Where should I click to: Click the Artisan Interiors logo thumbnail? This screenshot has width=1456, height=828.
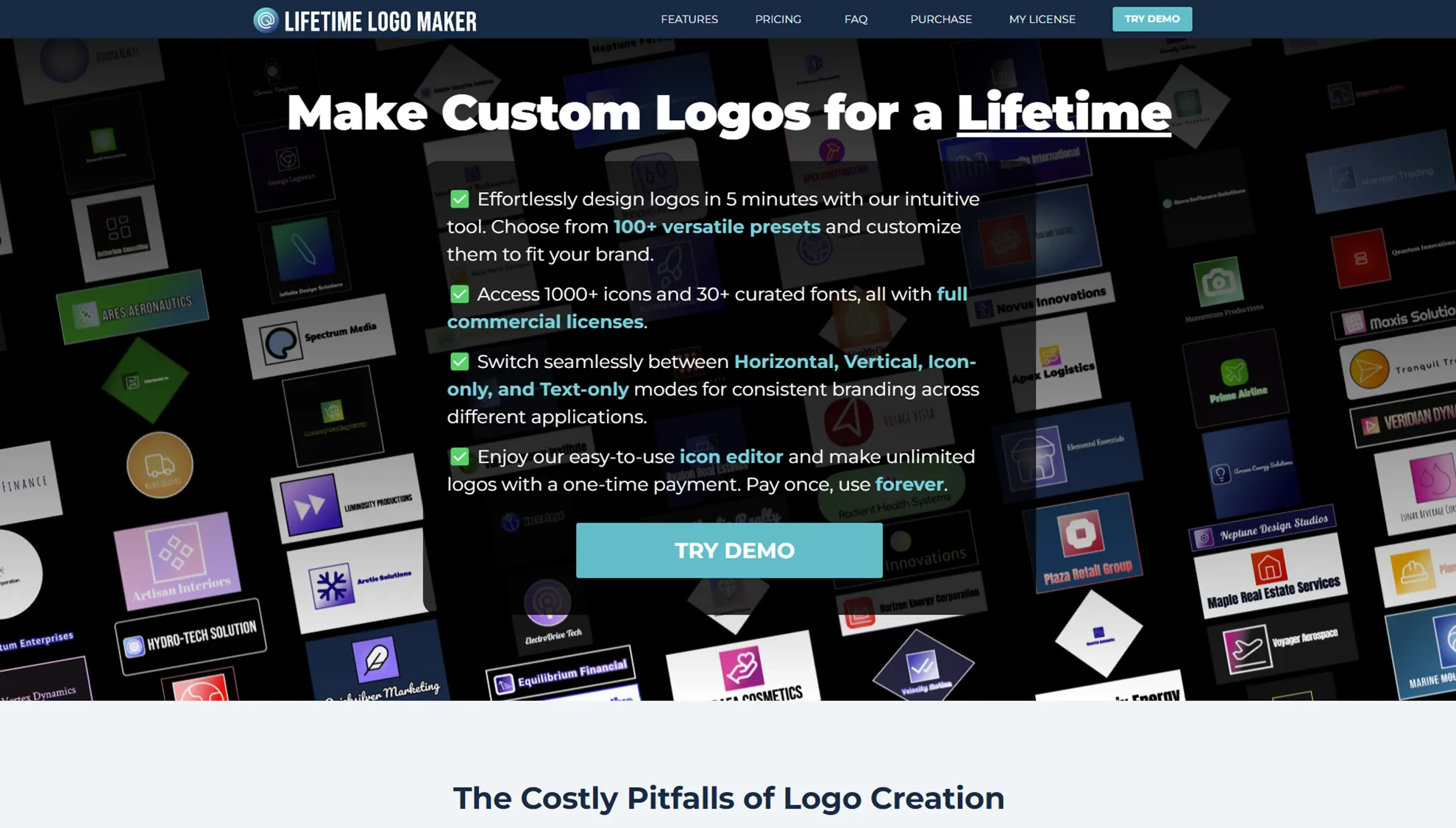(x=177, y=561)
